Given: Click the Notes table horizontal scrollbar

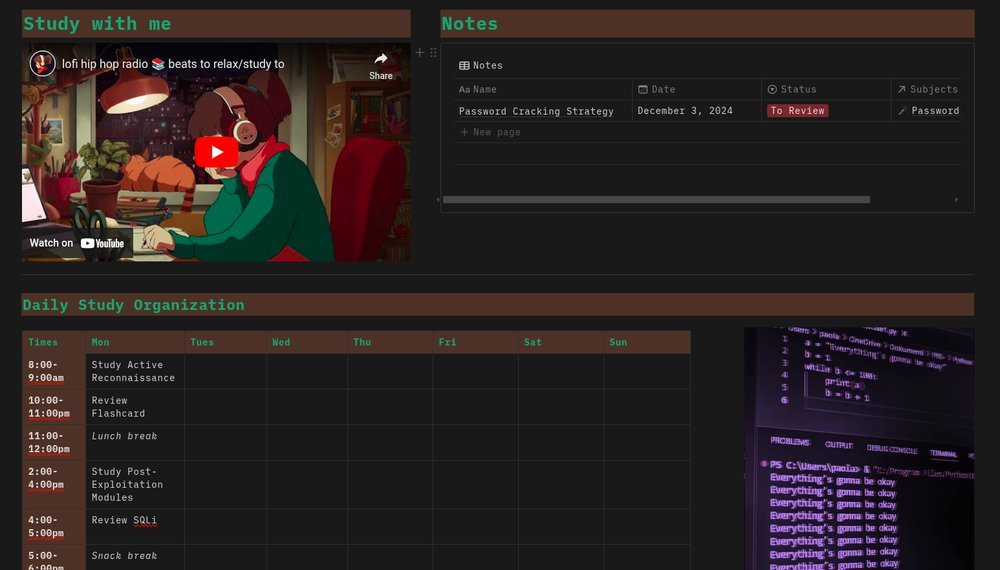Looking at the screenshot, I should pyautogui.click(x=656, y=200).
